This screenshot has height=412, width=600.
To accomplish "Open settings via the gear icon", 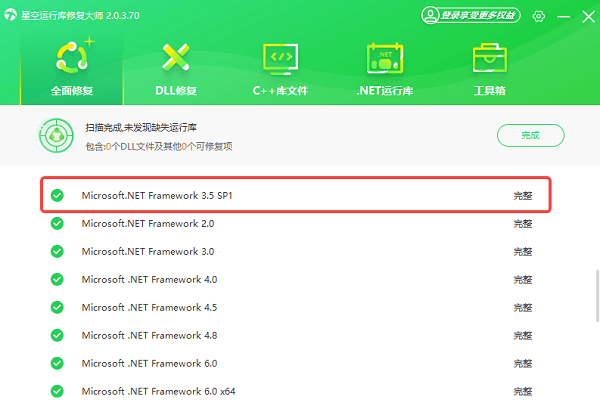I will coord(539,16).
